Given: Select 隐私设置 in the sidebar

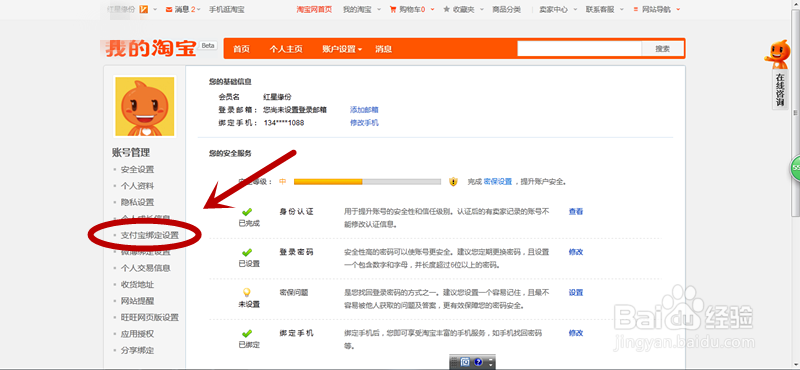Looking at the screenshot, I should click(x=137, y=202).
